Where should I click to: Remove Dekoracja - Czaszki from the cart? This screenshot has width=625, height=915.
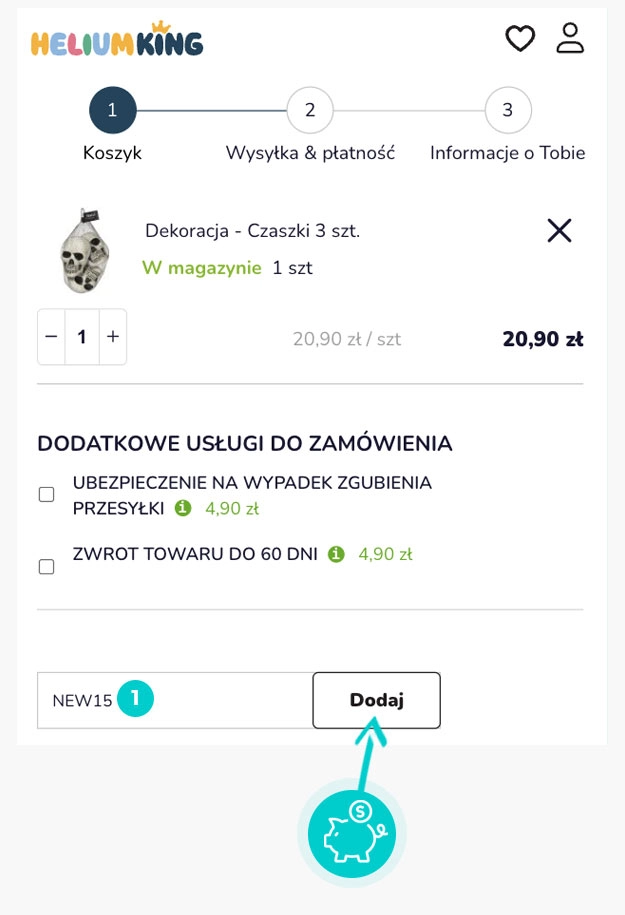point(559,231)
